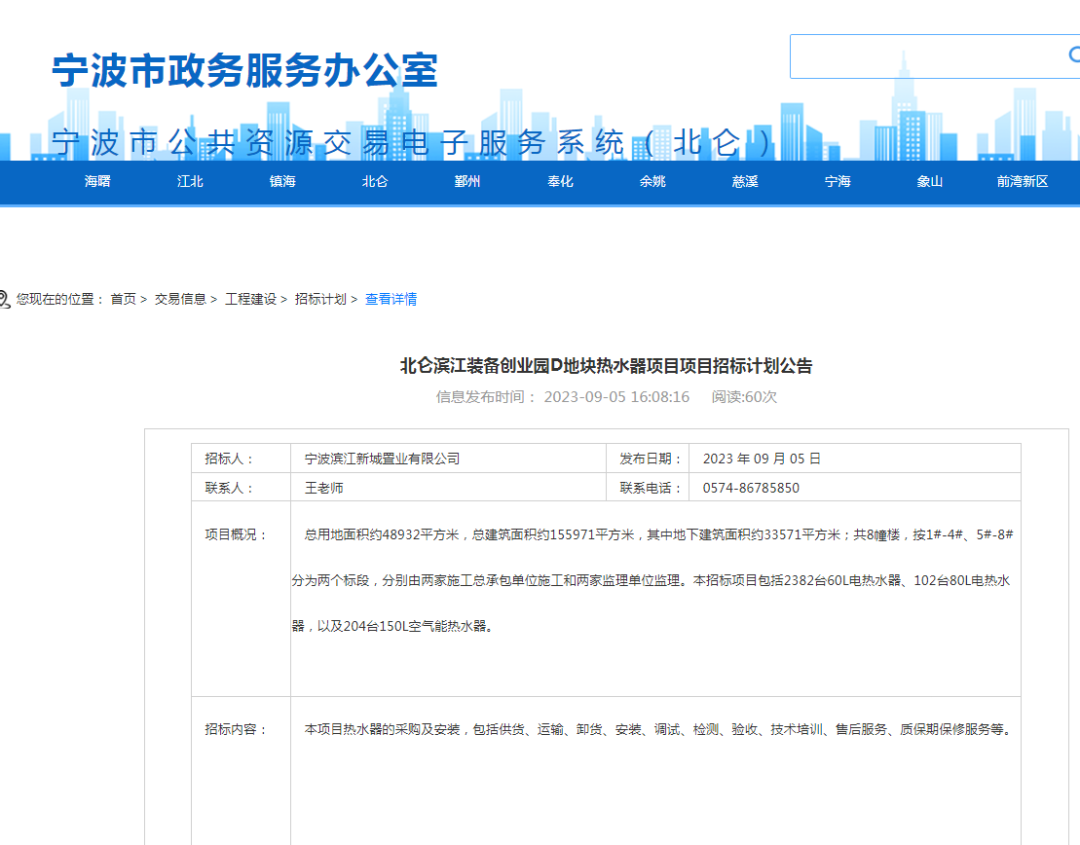Open the 北仑 district tab
This screenshot has height=845, width=1080.
tap(375, 181)
